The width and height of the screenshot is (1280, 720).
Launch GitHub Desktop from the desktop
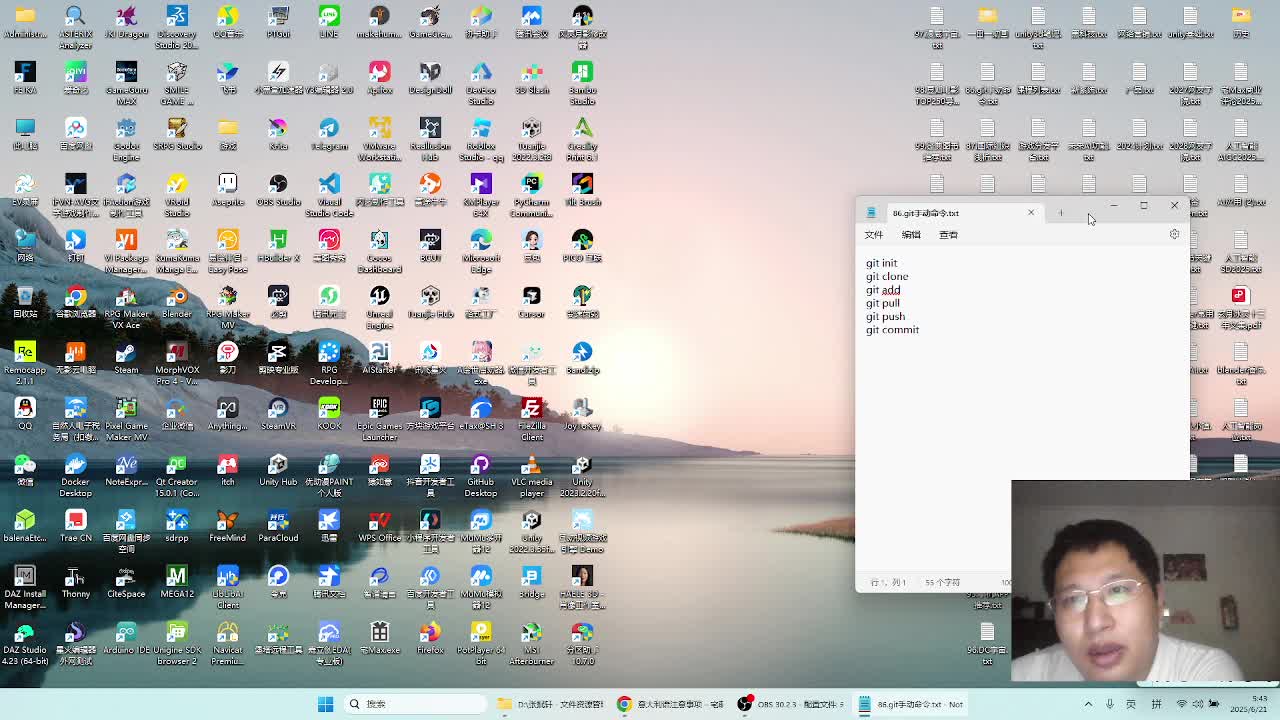pyautogui.click(x=481, y=466)
